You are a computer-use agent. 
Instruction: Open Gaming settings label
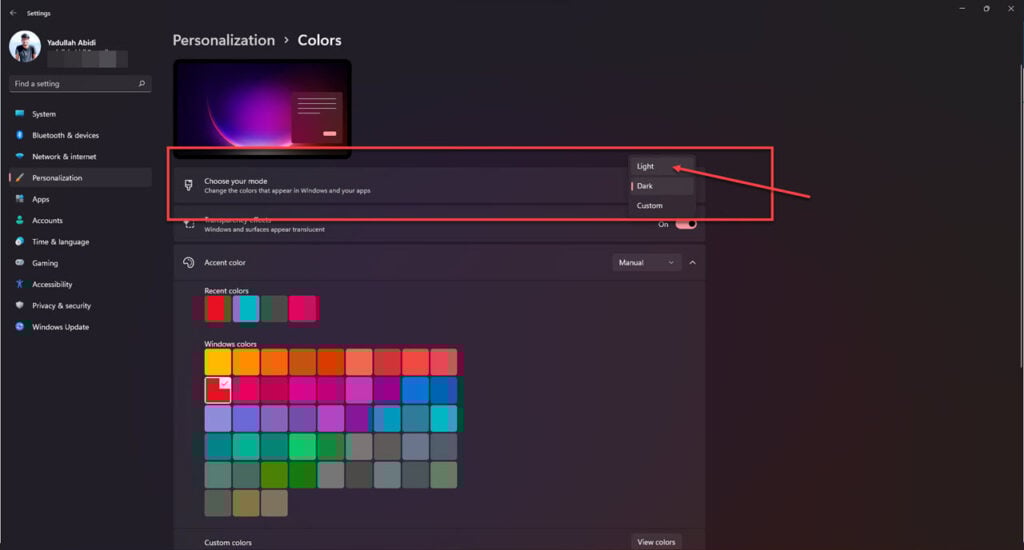tap(45, 263)
